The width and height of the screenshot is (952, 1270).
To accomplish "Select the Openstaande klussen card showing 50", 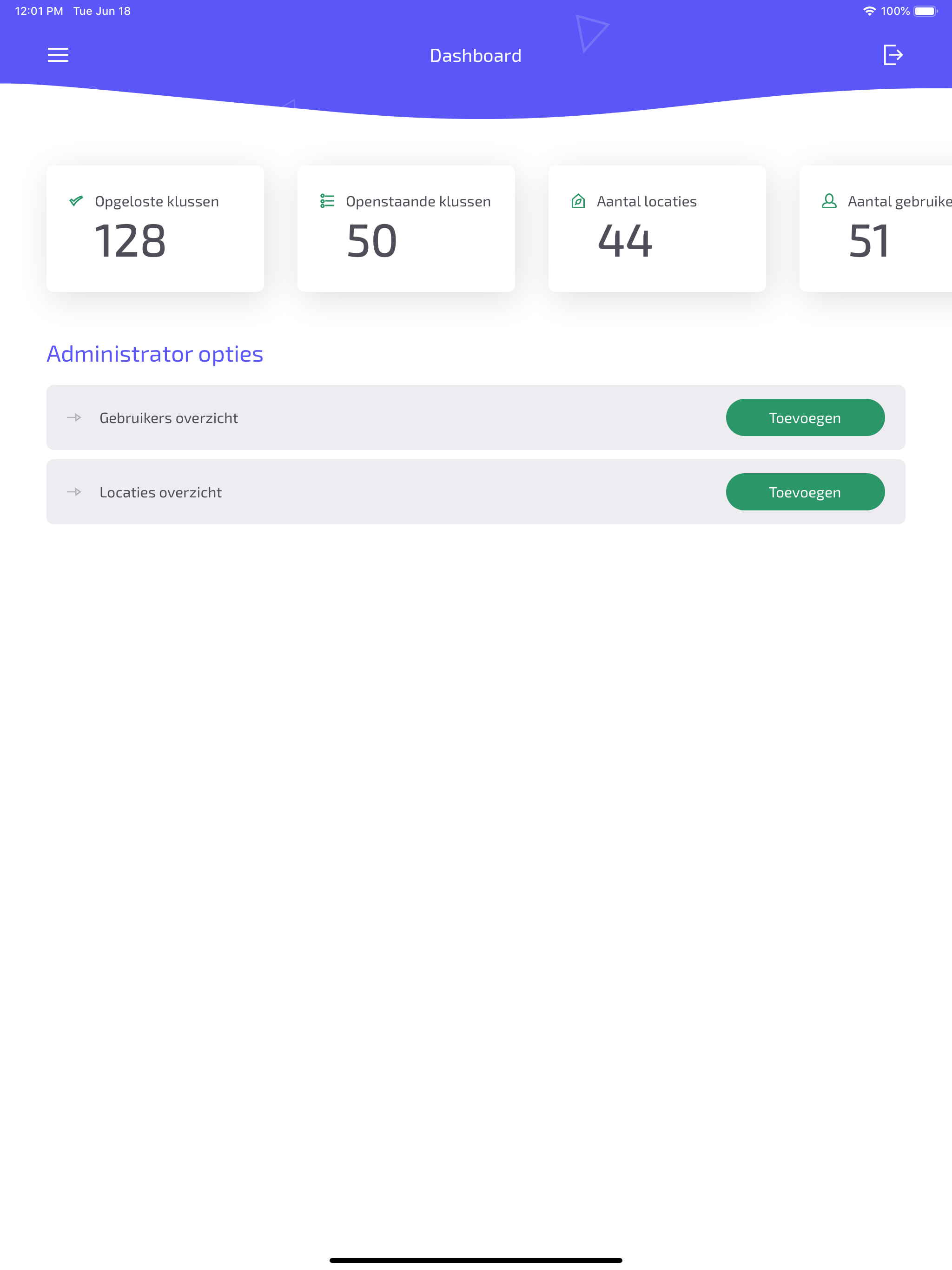I will pos(406,229).
